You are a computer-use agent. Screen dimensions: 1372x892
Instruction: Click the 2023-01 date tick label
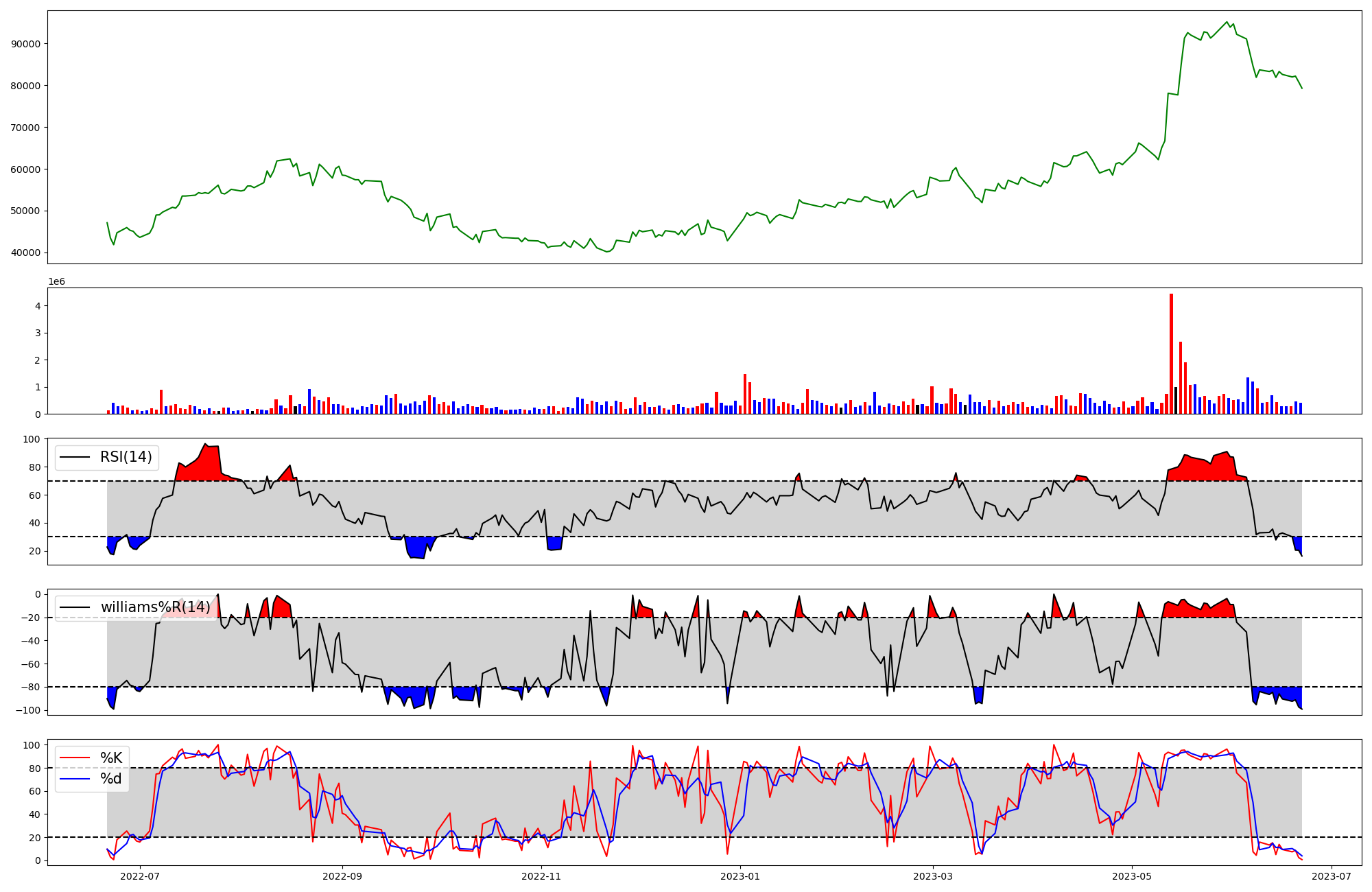(740, 876)
